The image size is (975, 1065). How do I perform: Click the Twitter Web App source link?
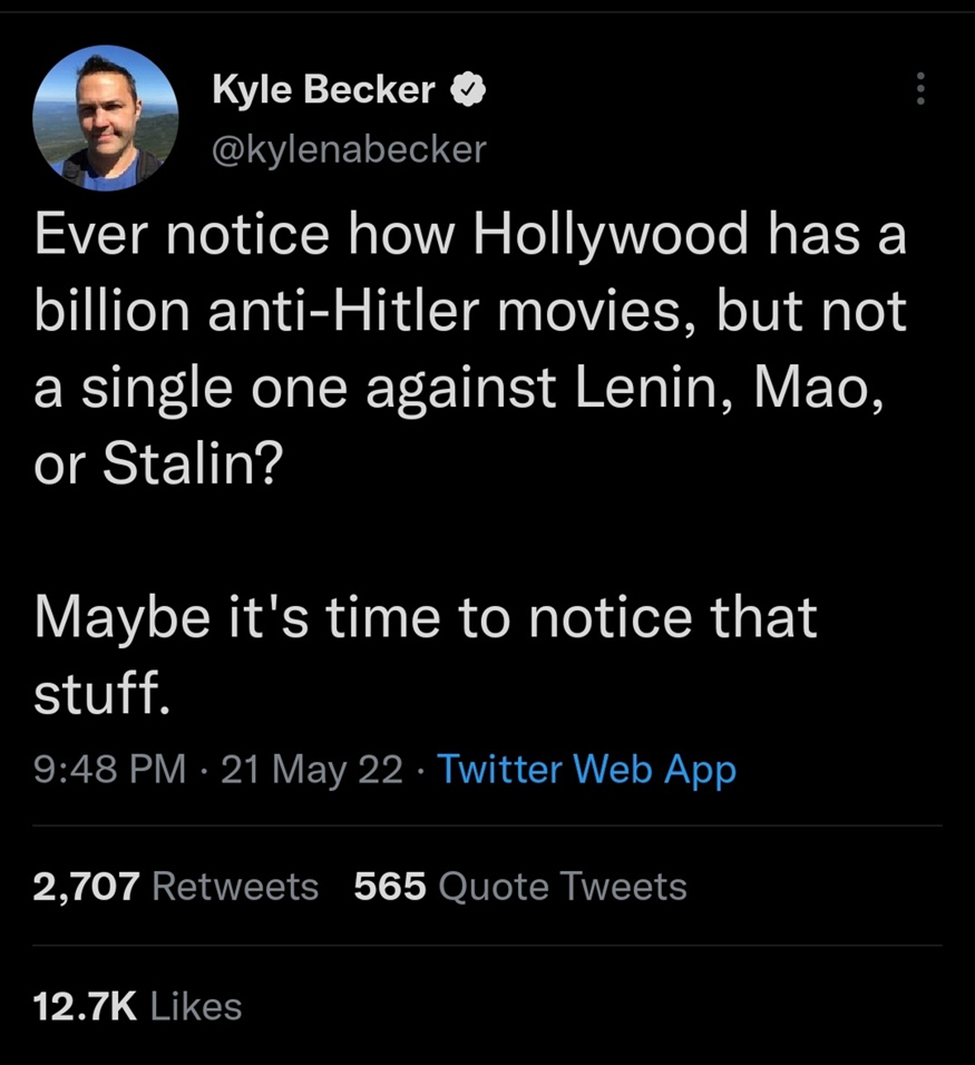click(x=587, y=769)
